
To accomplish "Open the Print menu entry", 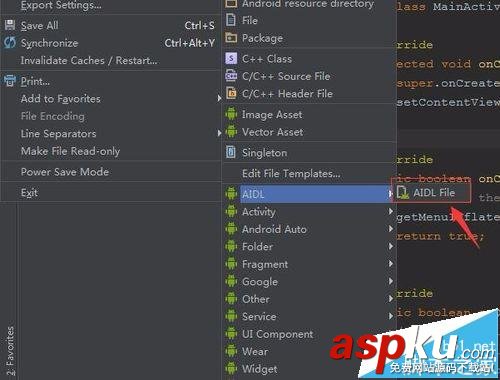I will [110, 81].
